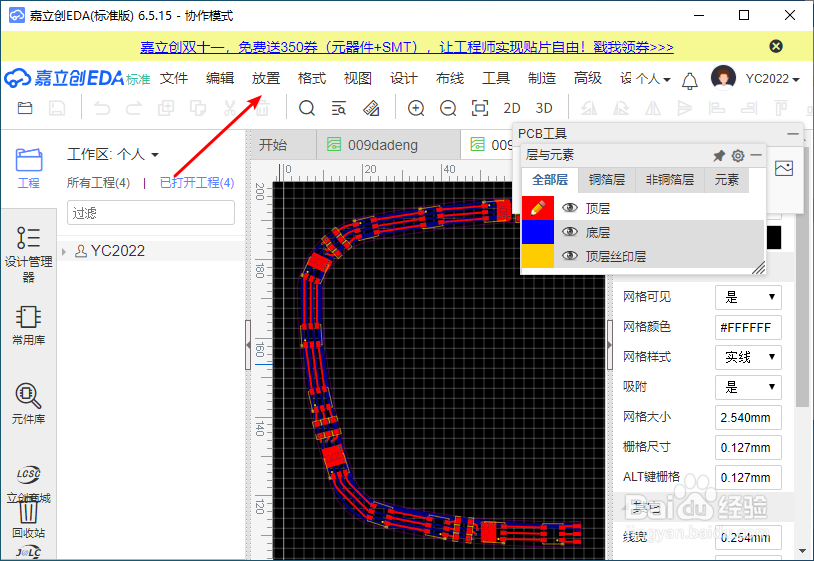Collapse the left panel handle
This screenshot has height=561, width=814.
click(248, 345)
